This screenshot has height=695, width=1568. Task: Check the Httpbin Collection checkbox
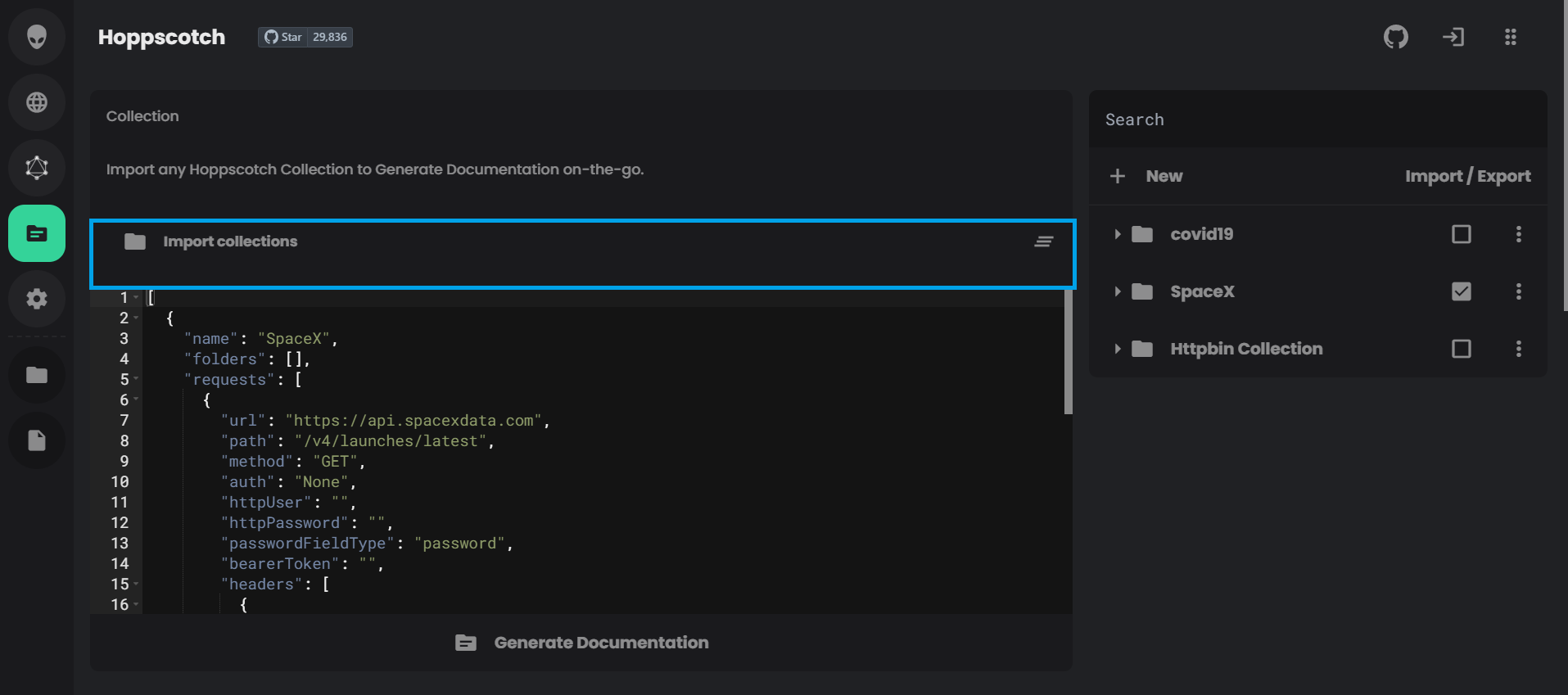coord(1462,349)
